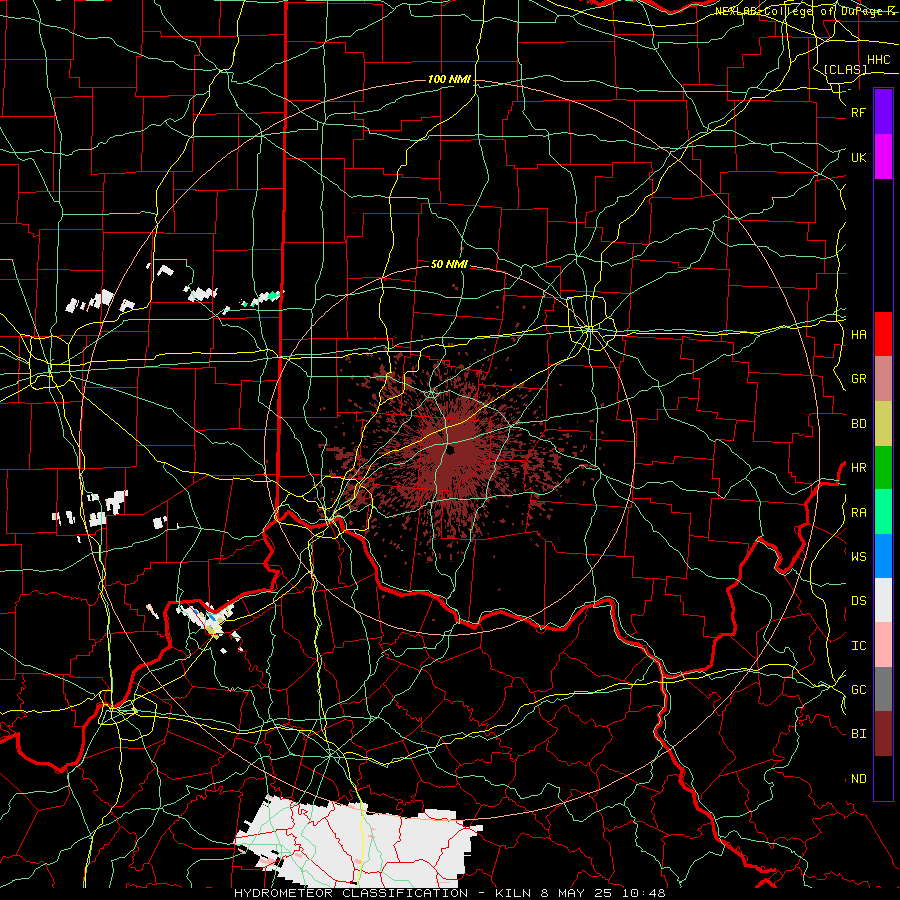Click the green rain echo near state line
This screenshot has width=900, height=900.
point(271,296)
